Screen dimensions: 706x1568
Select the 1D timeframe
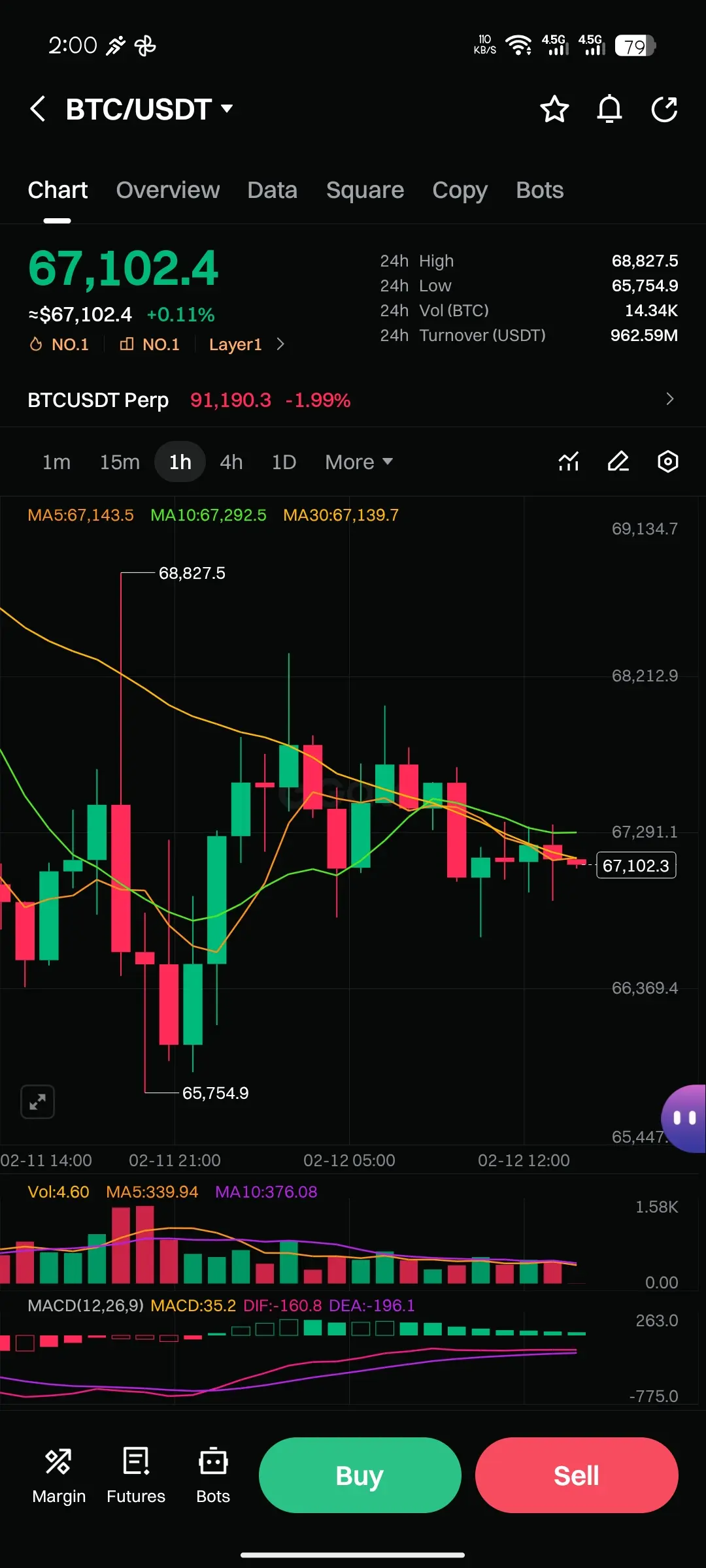284,462
